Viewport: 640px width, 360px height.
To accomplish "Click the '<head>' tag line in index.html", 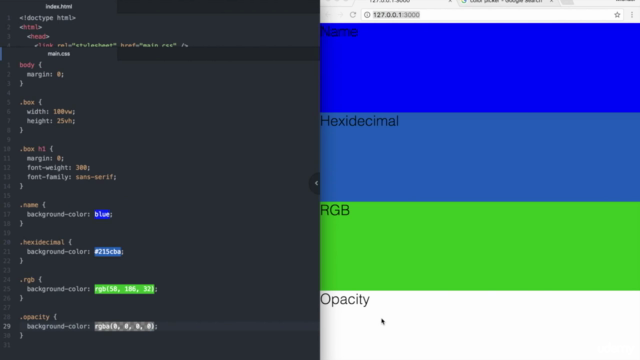I will (x=38, y=37).
